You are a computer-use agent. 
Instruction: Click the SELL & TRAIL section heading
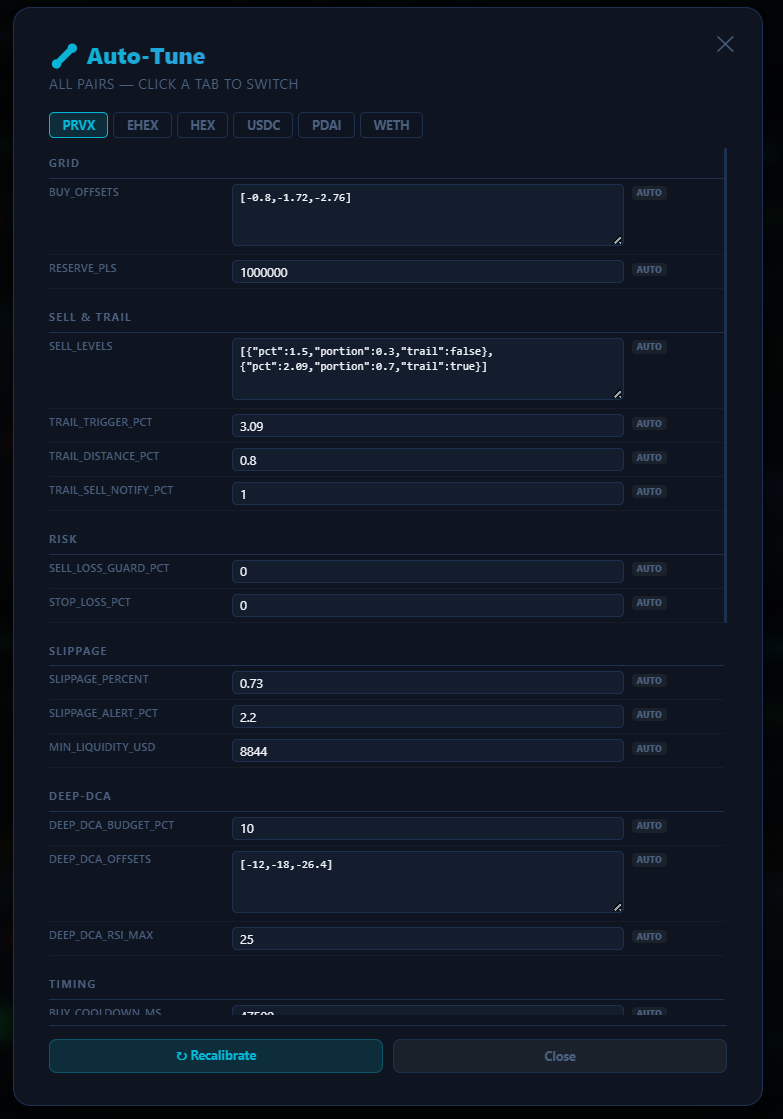tap(90, 317)
